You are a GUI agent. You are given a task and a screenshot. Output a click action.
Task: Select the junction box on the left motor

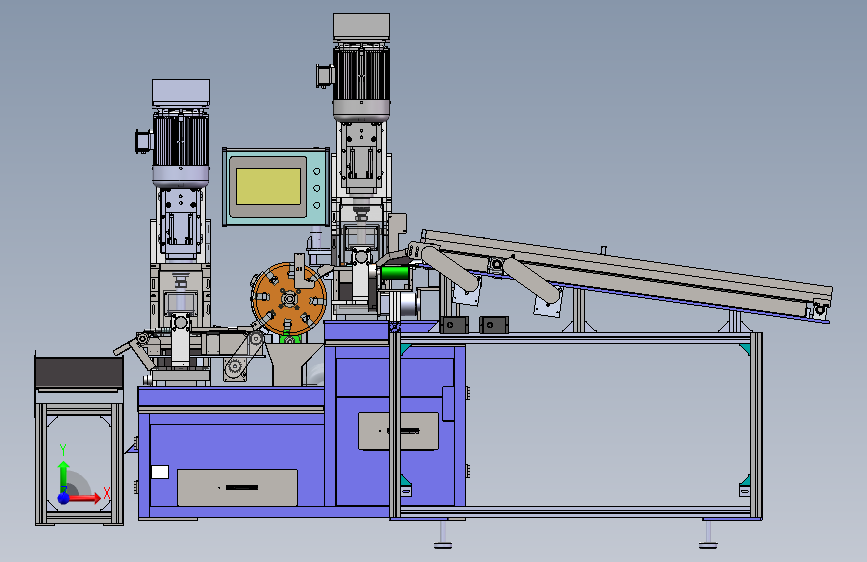(x=144, y=141)
